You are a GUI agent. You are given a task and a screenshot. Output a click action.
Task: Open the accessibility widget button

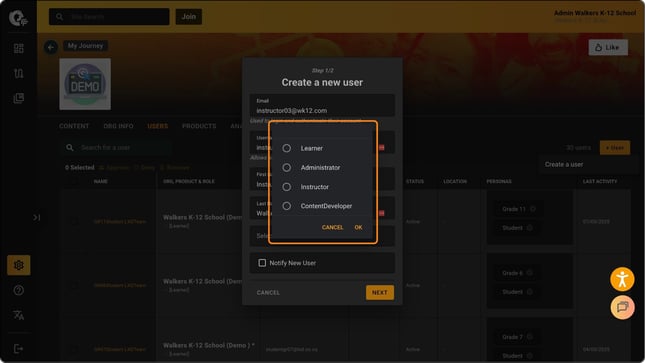pos(622,279)
